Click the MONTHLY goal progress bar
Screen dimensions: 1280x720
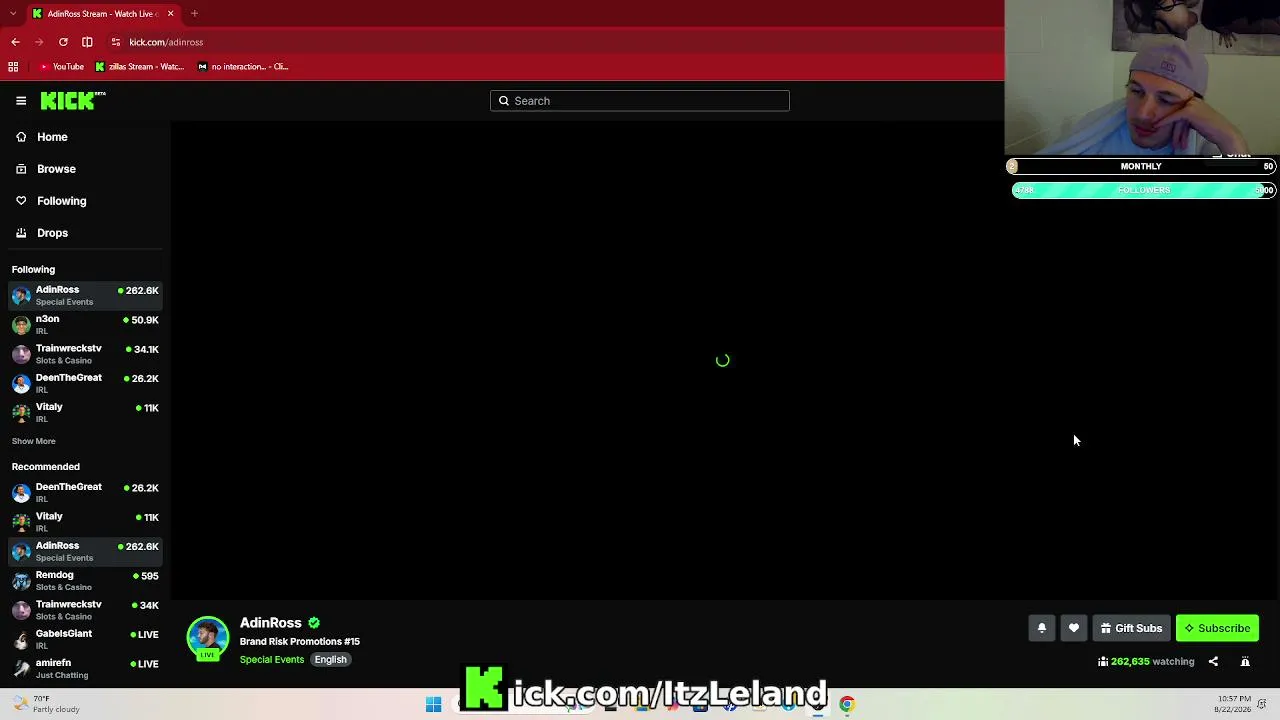coord(1141,166)
